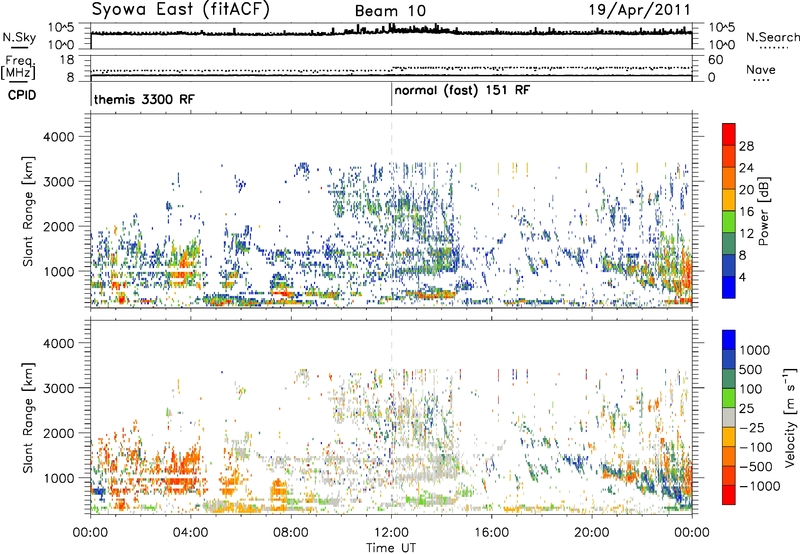Click the 'Velocity [m s-1]' color bar title
The width and height of the screenshot is (800, 554).
click(x=790, y=417)
